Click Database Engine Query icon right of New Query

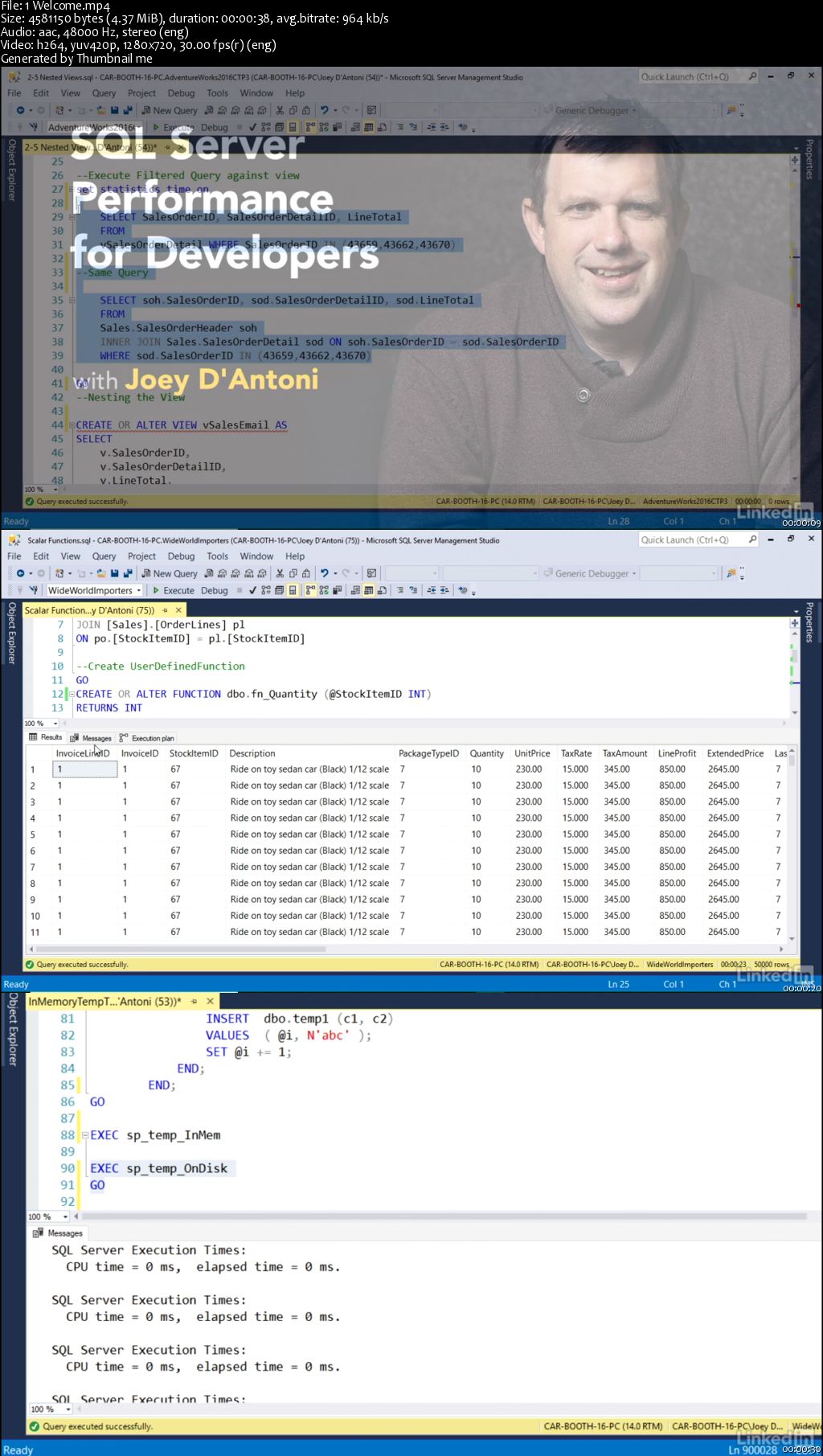click(x=211, y=573)
